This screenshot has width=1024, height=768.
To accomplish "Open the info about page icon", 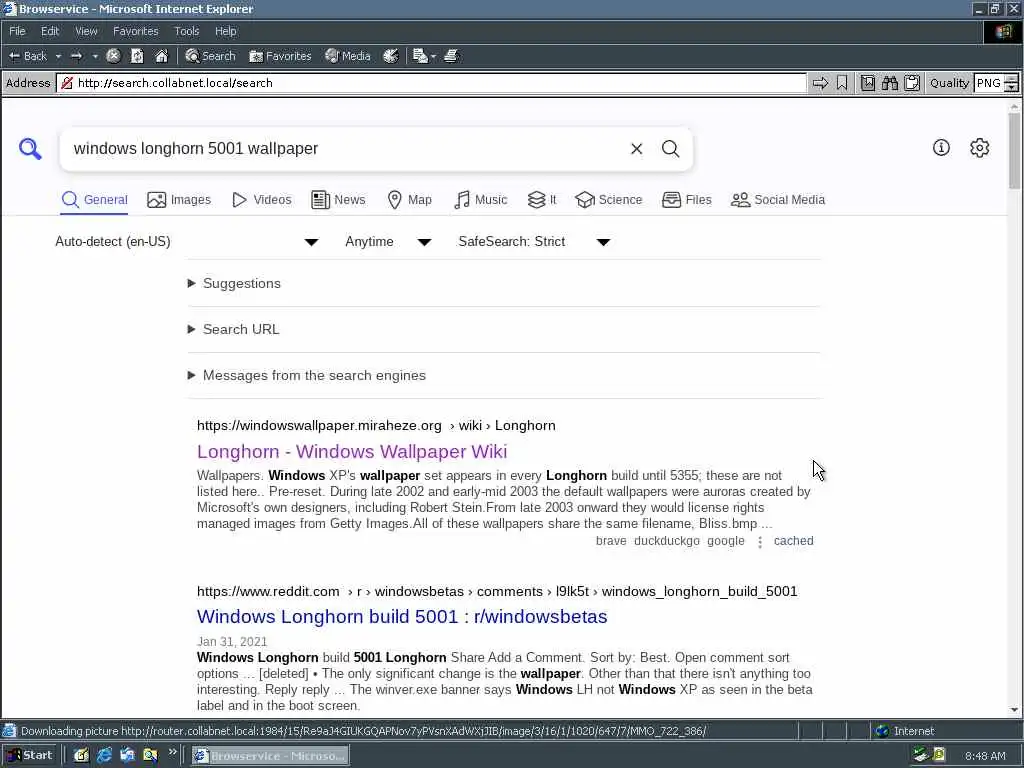I will point(941,148).
